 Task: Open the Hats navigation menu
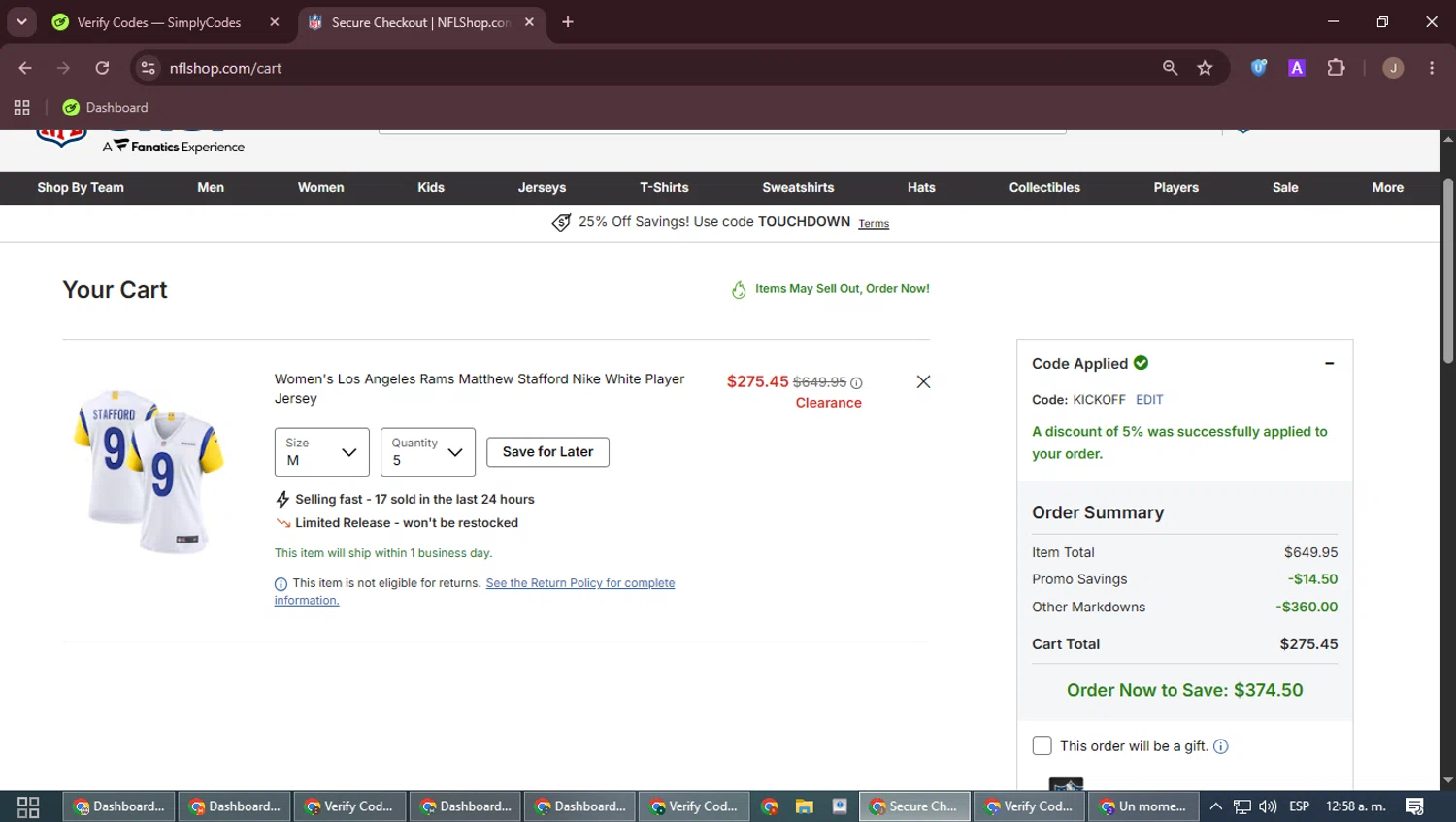[x=921, y=188]
